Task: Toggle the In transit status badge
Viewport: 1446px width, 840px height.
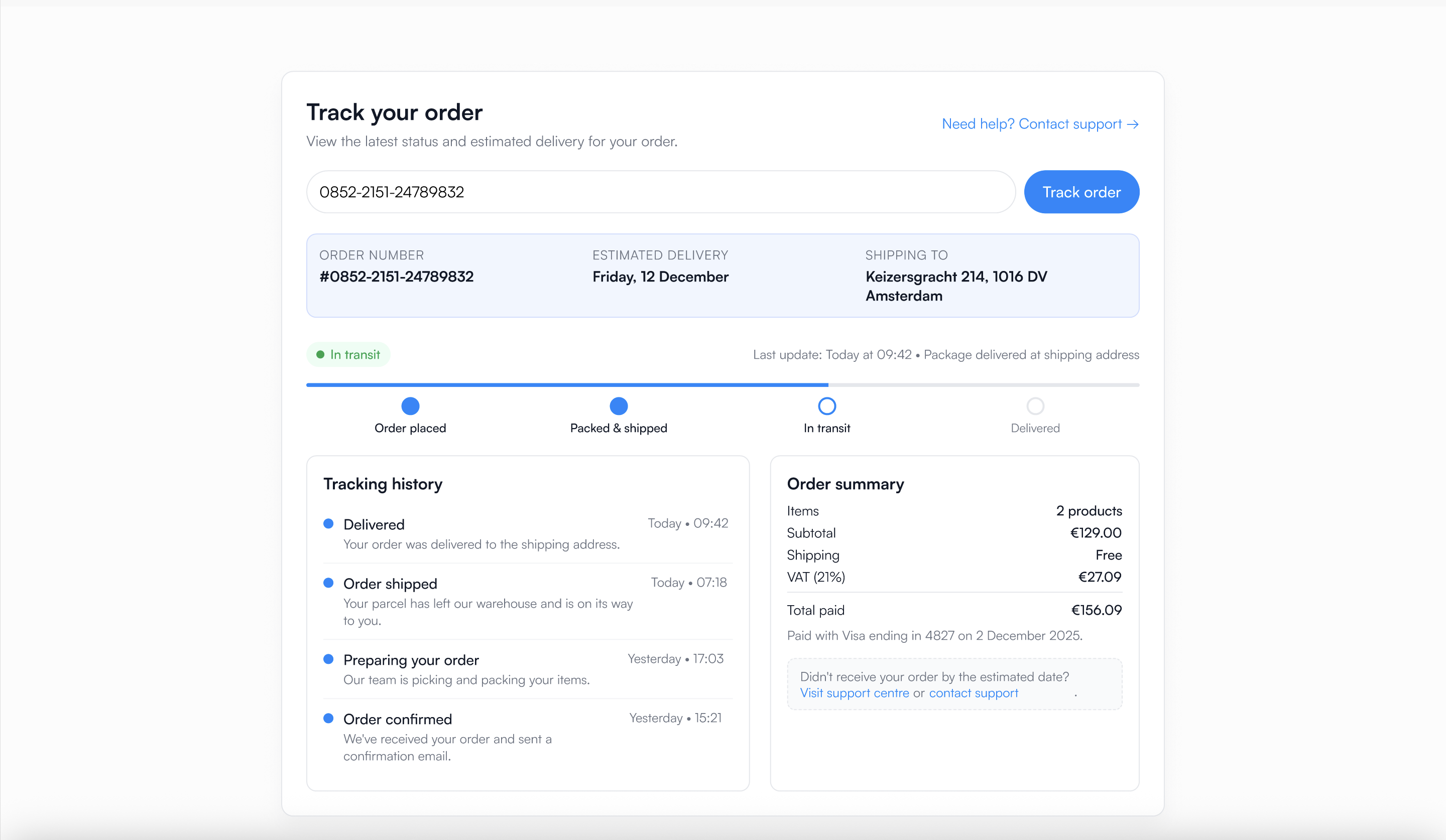Action: coord(348,354)
